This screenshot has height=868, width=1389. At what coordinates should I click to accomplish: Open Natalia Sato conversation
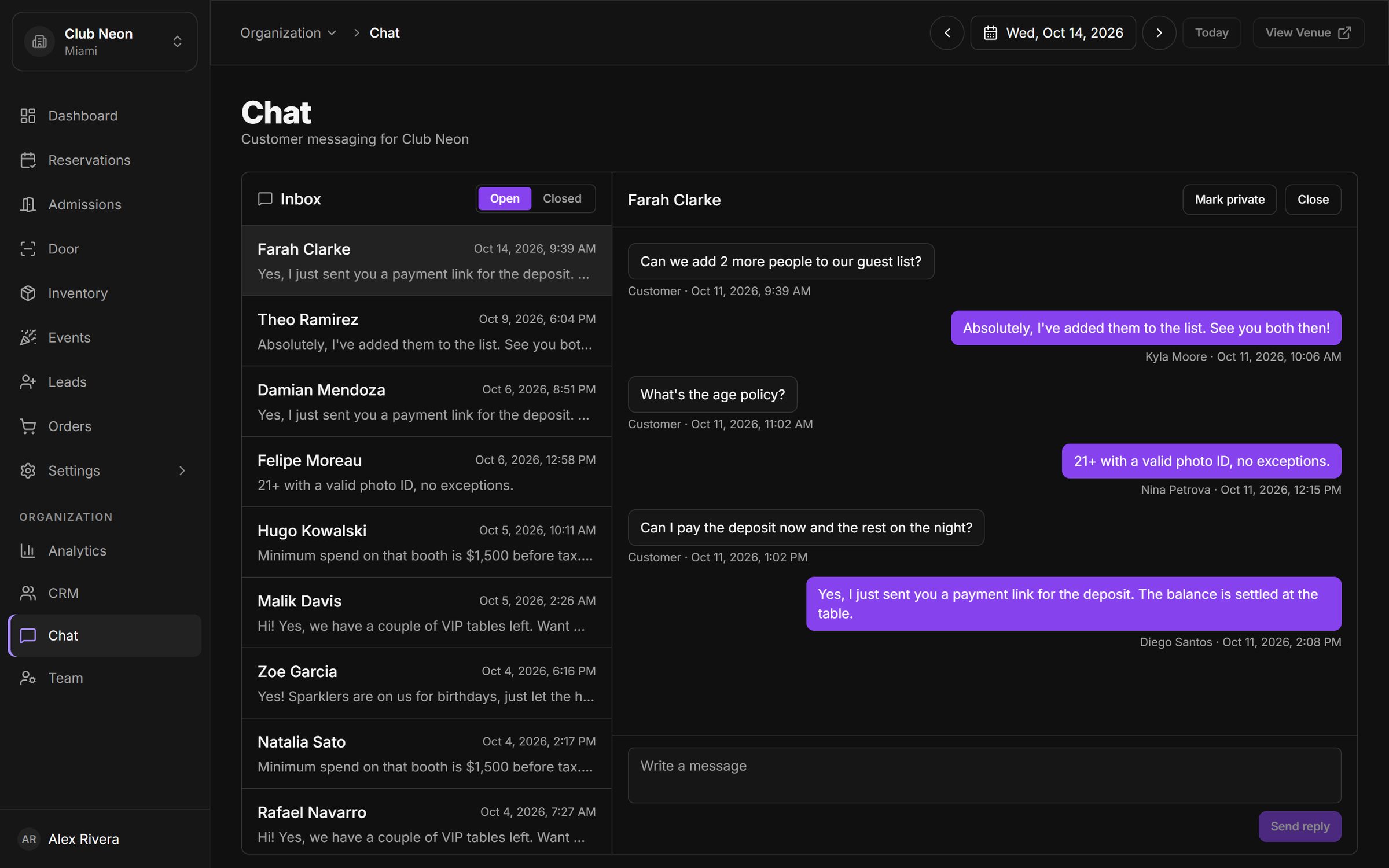[427, 754]
